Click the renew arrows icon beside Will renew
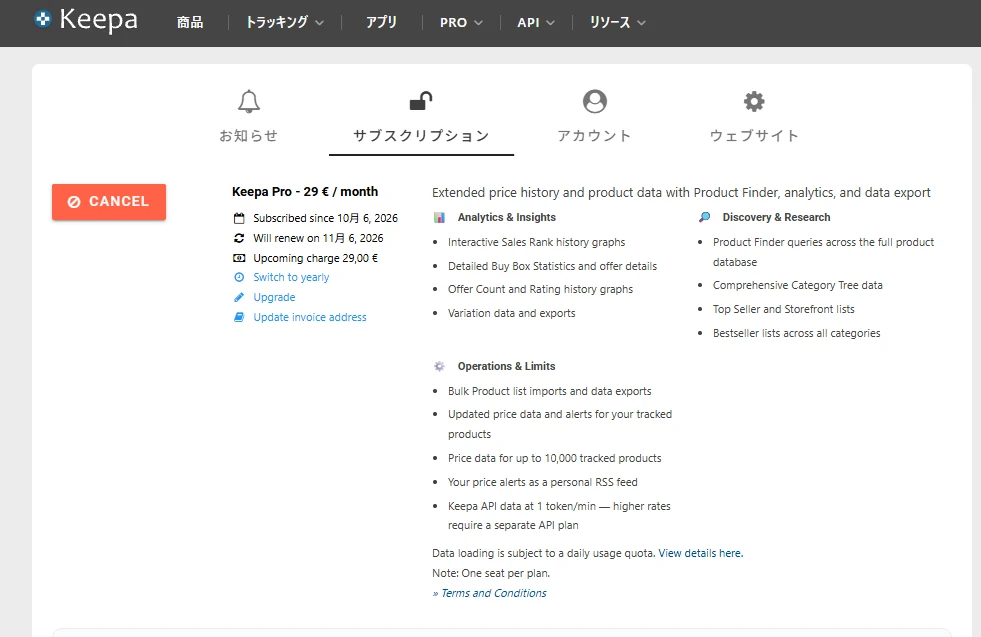Image resolution: width=981 pixels, height=637 pixels. 239,238
